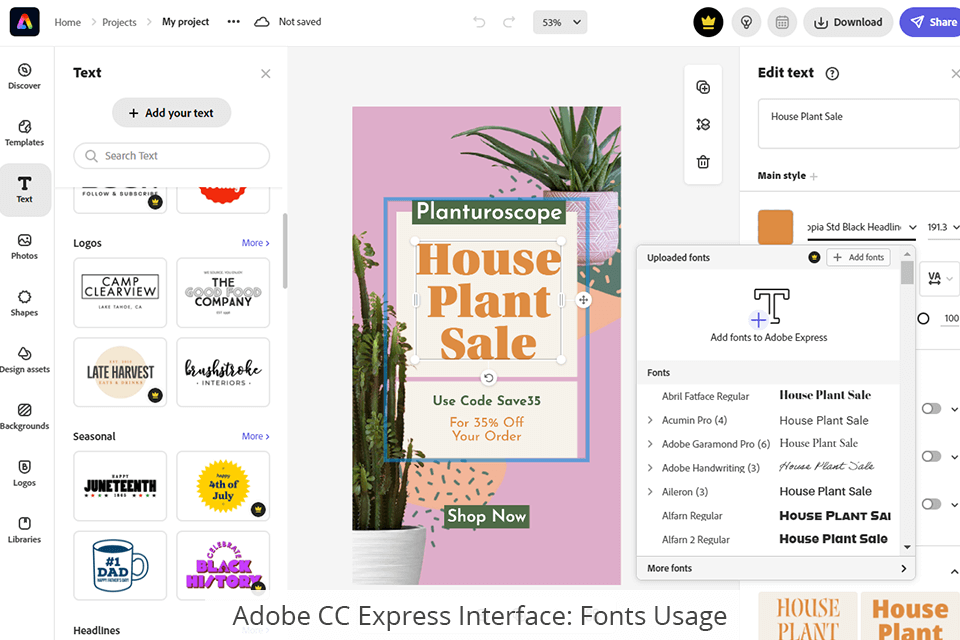Click the letter spacing VA icon
960x640 pixels.
pos(934,279)
